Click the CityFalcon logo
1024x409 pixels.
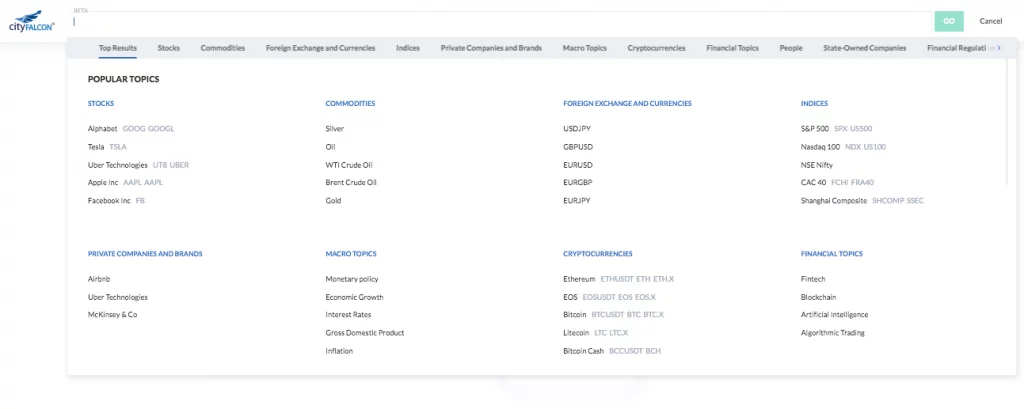pos(31,21)
